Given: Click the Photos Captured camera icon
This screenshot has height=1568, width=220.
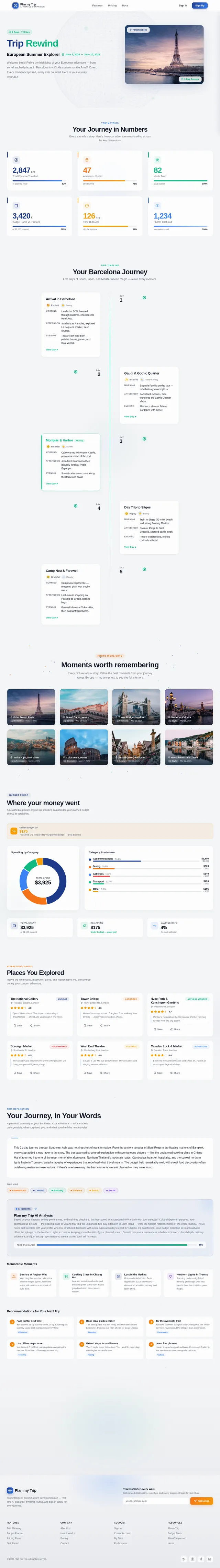Looking at the screenshot, I should (x=157, y=206).
